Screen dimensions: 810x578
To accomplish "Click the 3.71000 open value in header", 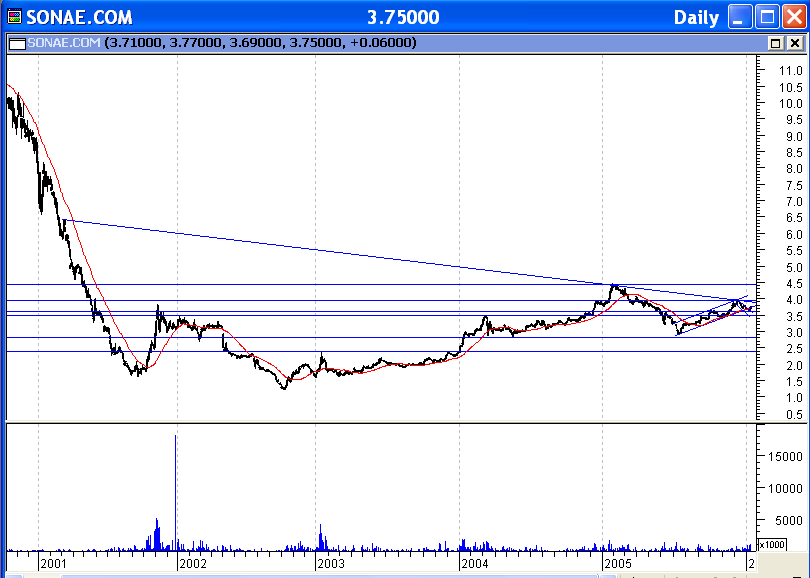I will click(x=136, y=42).
